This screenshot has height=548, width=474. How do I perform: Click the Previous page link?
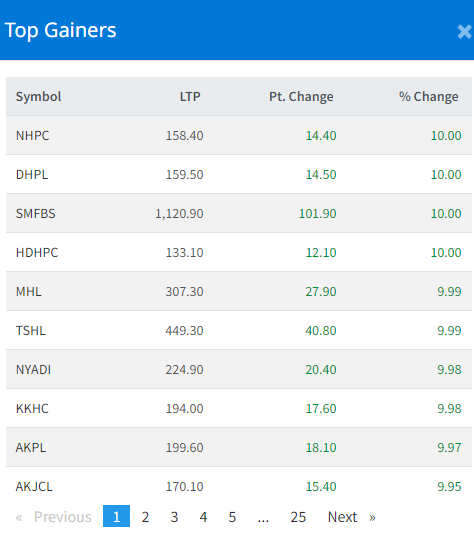click(63, 516)
